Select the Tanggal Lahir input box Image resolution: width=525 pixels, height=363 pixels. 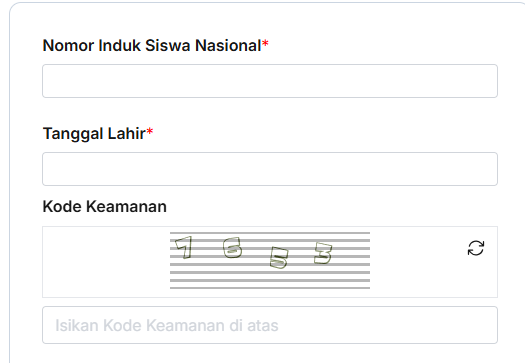point(270,169)
